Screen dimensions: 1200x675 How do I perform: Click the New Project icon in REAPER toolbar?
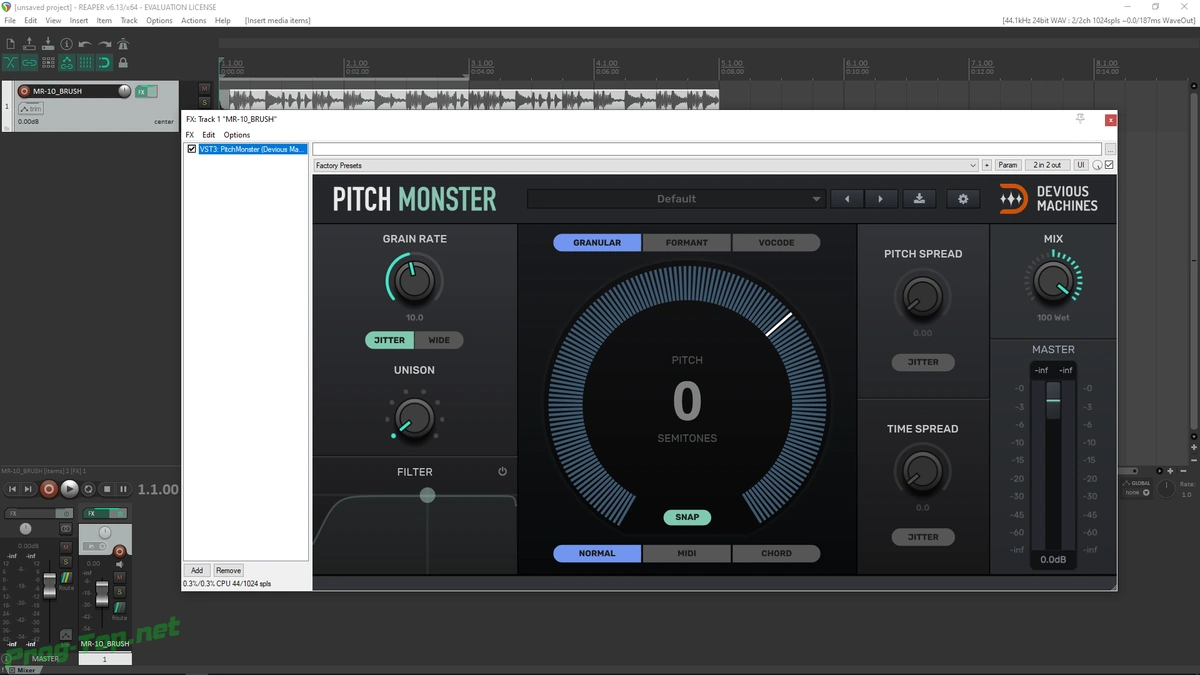[11, 44]
